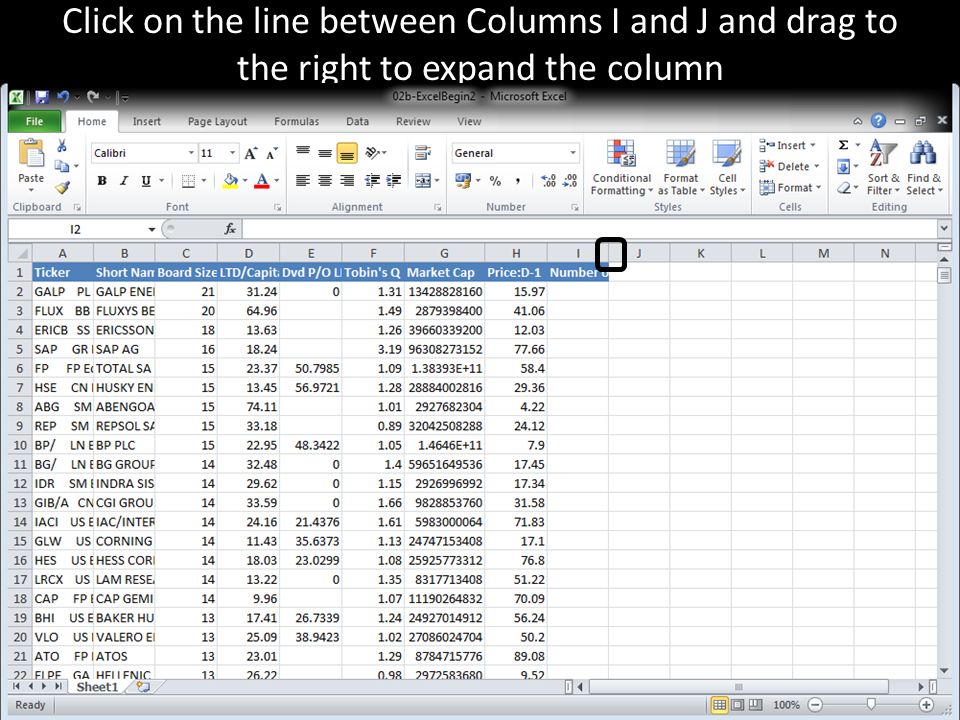Image resolution: width=960 pixels, height=720 pixels.
Task: Select Center text alignment
Action: [x=325, y=180]
